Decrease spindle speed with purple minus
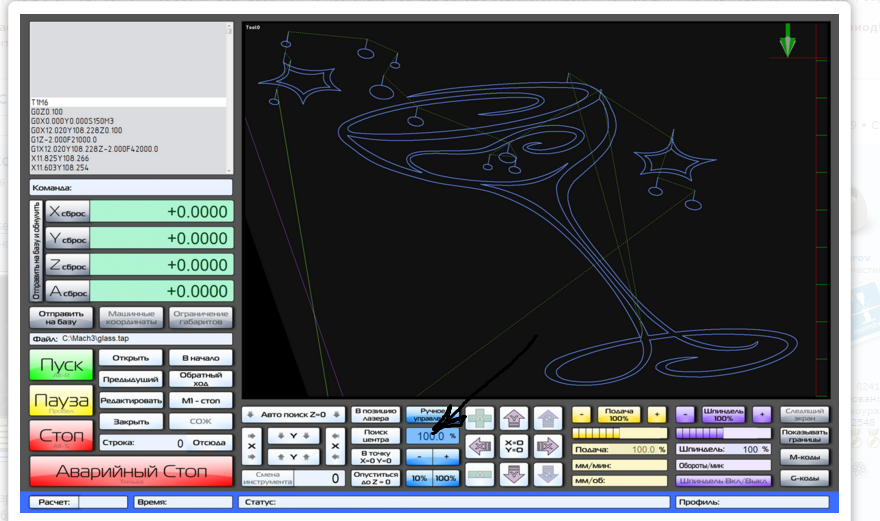The width and height of the screenshot is (880, 521). pos(685,415)
